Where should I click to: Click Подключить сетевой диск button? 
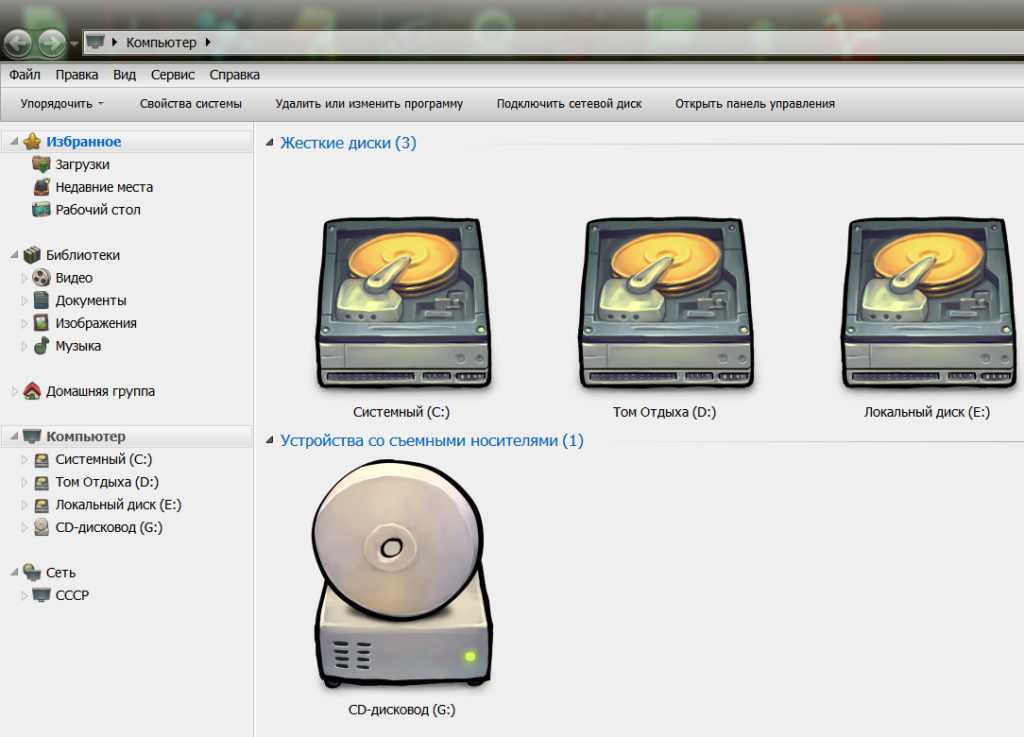pyautogui.click(x=569, y=104)
